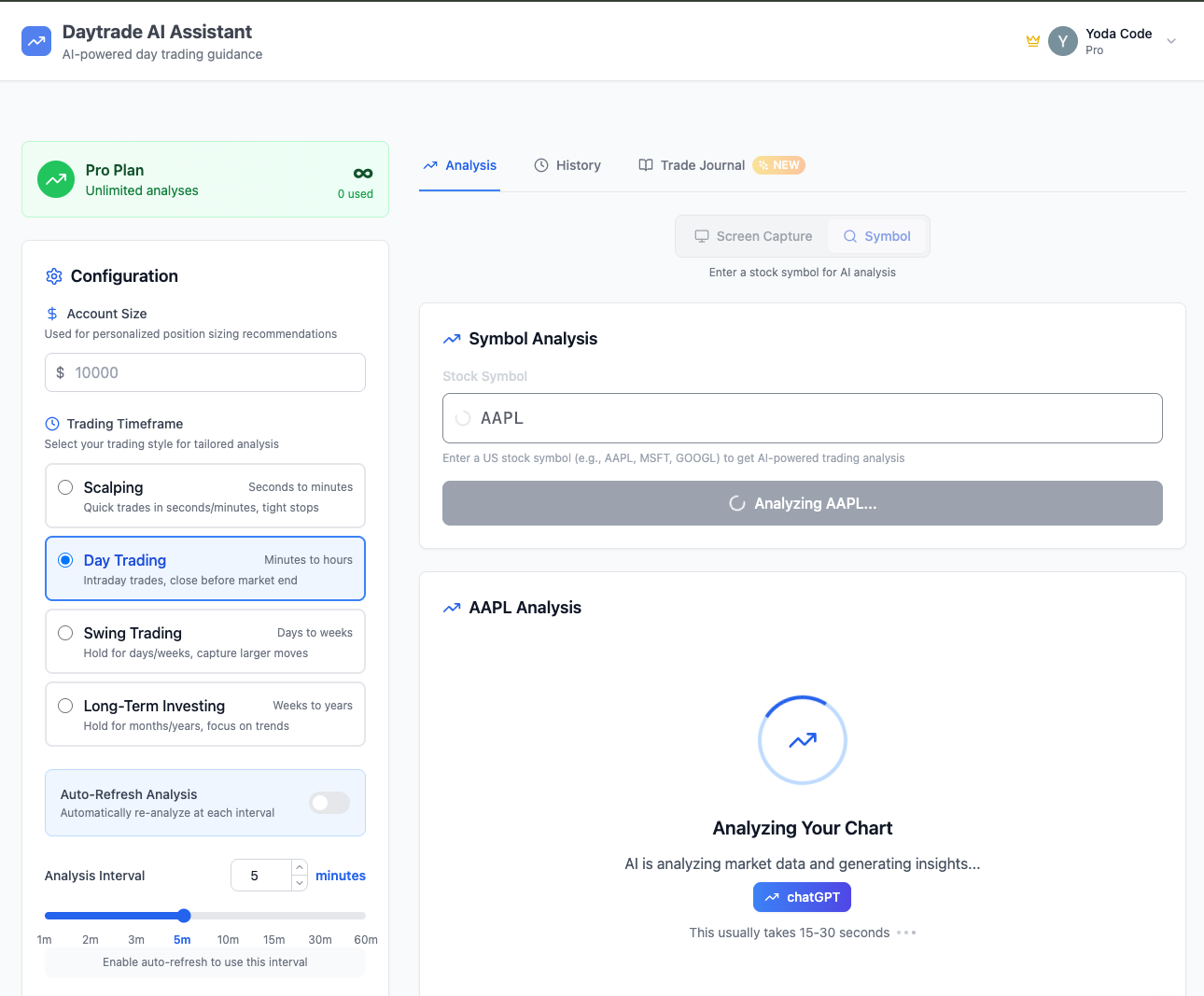Click the chatGPT button in AAPL Analysis
The image size is (1204, 996).
tap(802, 897)
